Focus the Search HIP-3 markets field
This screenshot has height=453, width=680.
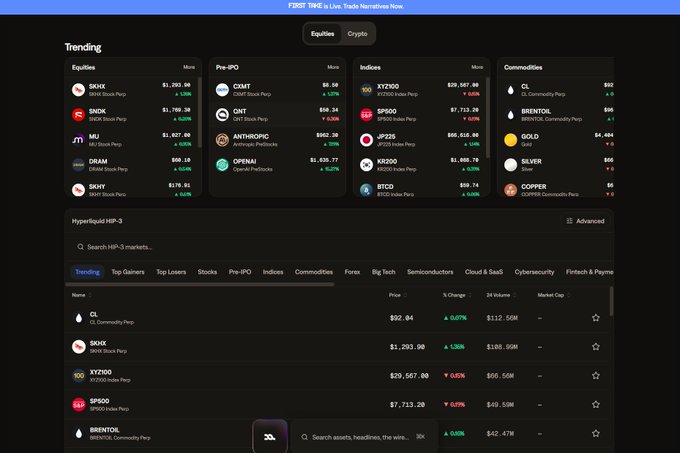[339, 247]
